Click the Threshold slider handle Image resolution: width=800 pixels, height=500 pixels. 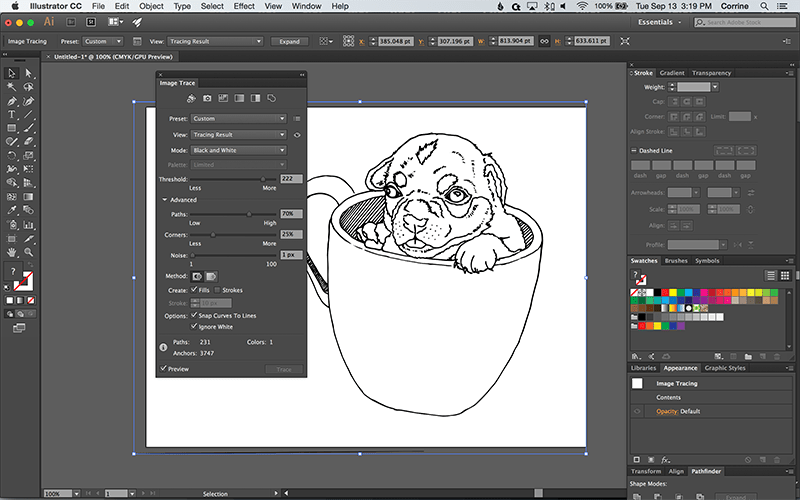(263, 179)
